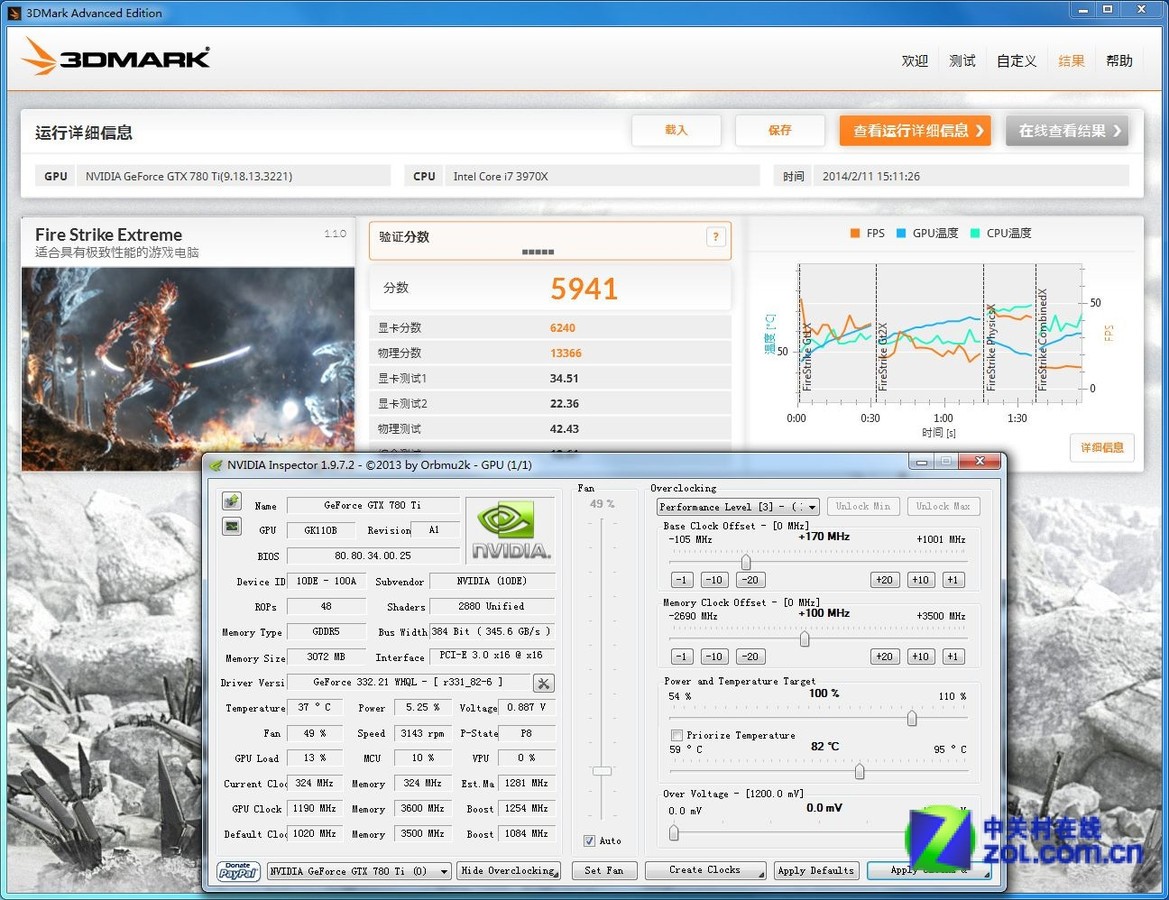The height and width of the screenshot is (900, 1169).
Task: Click the Over Voltage slider handle
Action: coord(674,832)
